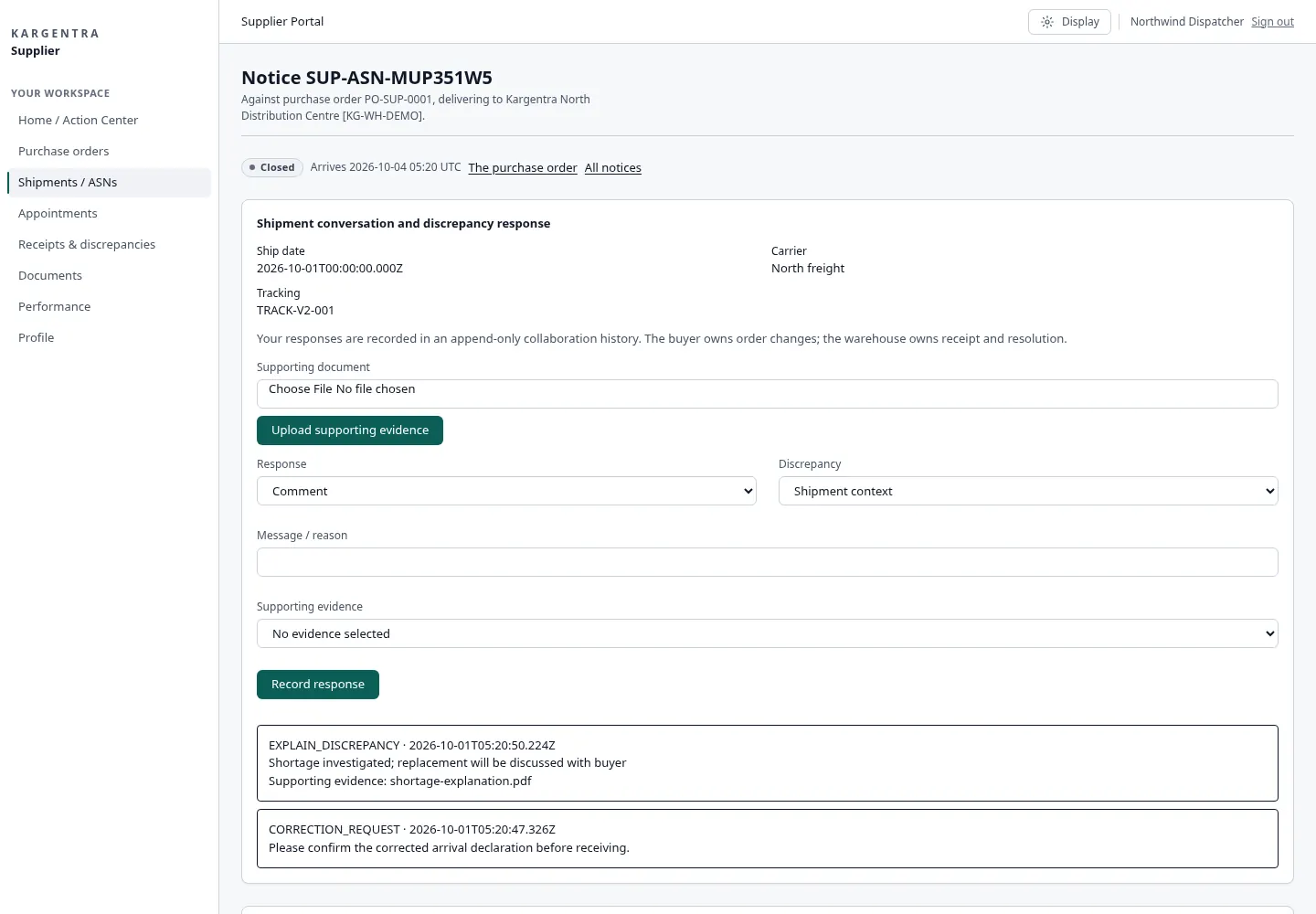The height and width of the screenshot is (914, 1316).
Task: Click the Record response button
Action: click(318, 685)
